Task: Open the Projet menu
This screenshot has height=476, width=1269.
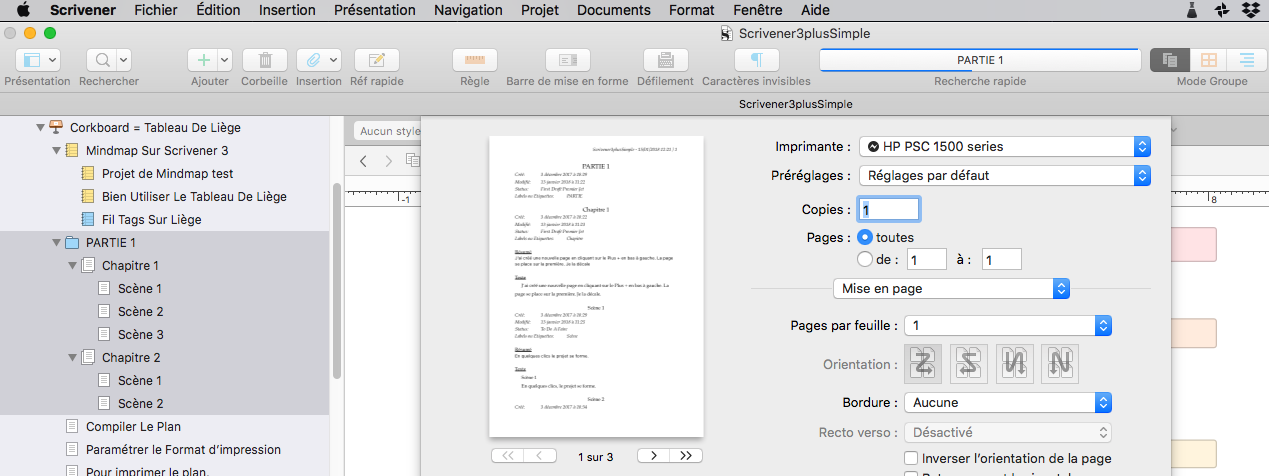Action: pyautogui.click(x=540, y=10)
